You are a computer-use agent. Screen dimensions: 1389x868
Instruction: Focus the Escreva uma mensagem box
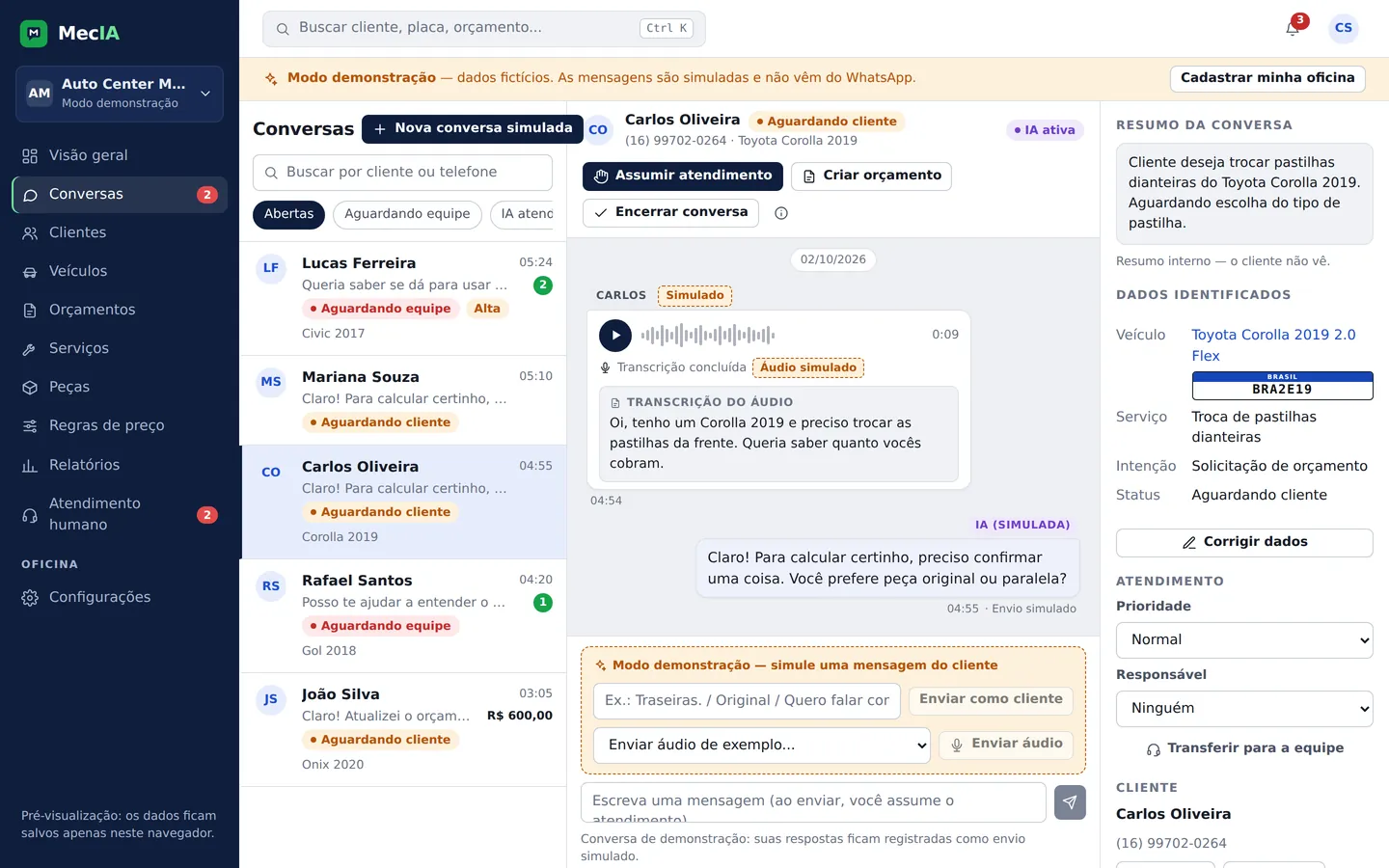(x=813, y=802)
